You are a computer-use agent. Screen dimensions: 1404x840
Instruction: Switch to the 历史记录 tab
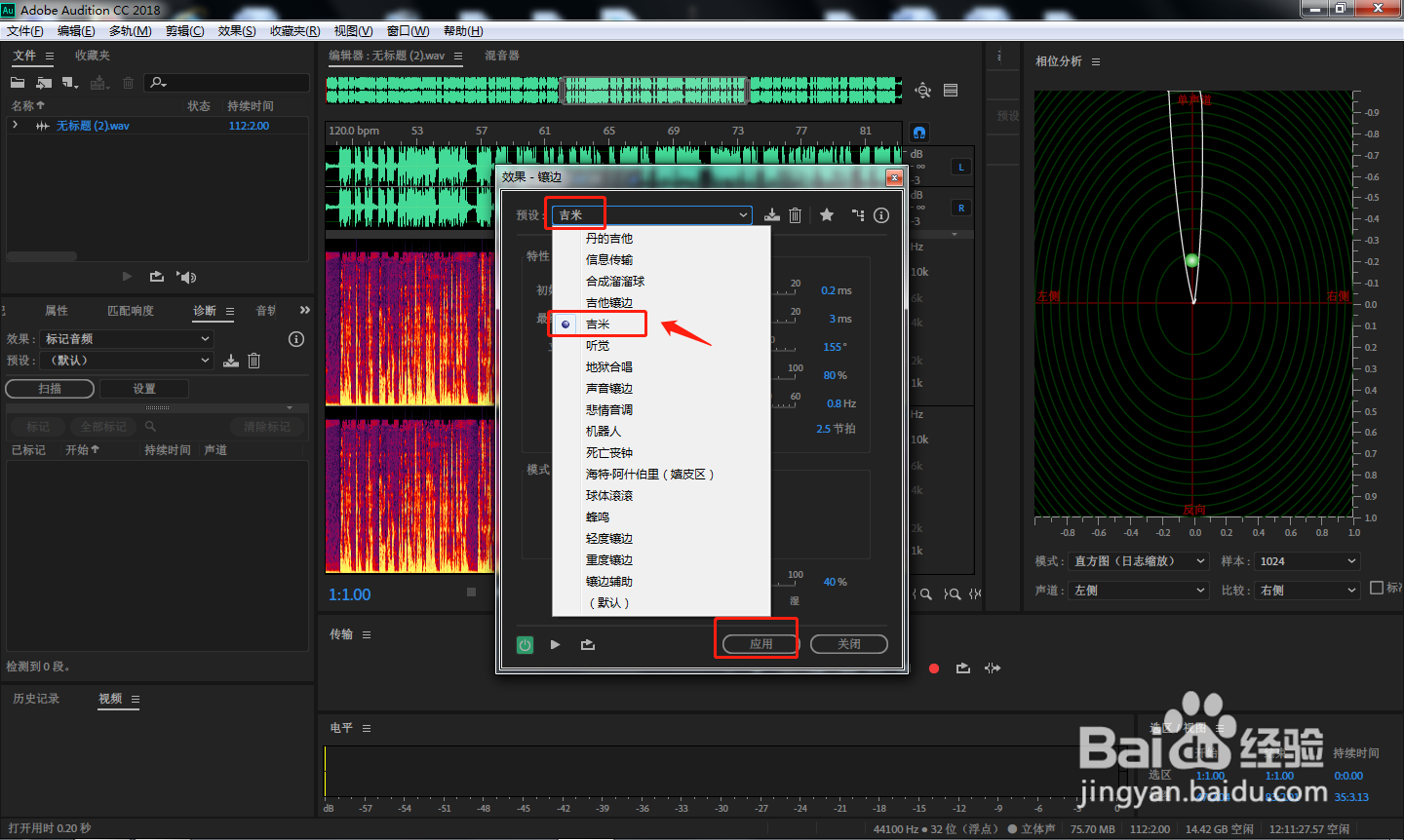click(36, 699)
